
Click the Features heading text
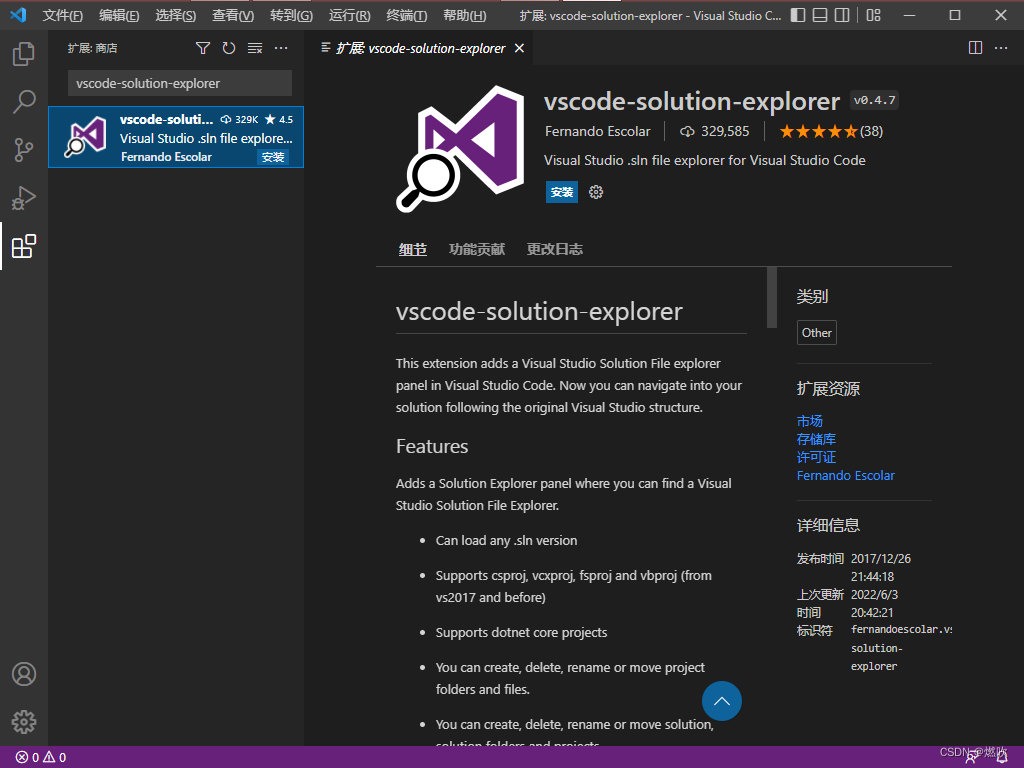coord(432,447)
